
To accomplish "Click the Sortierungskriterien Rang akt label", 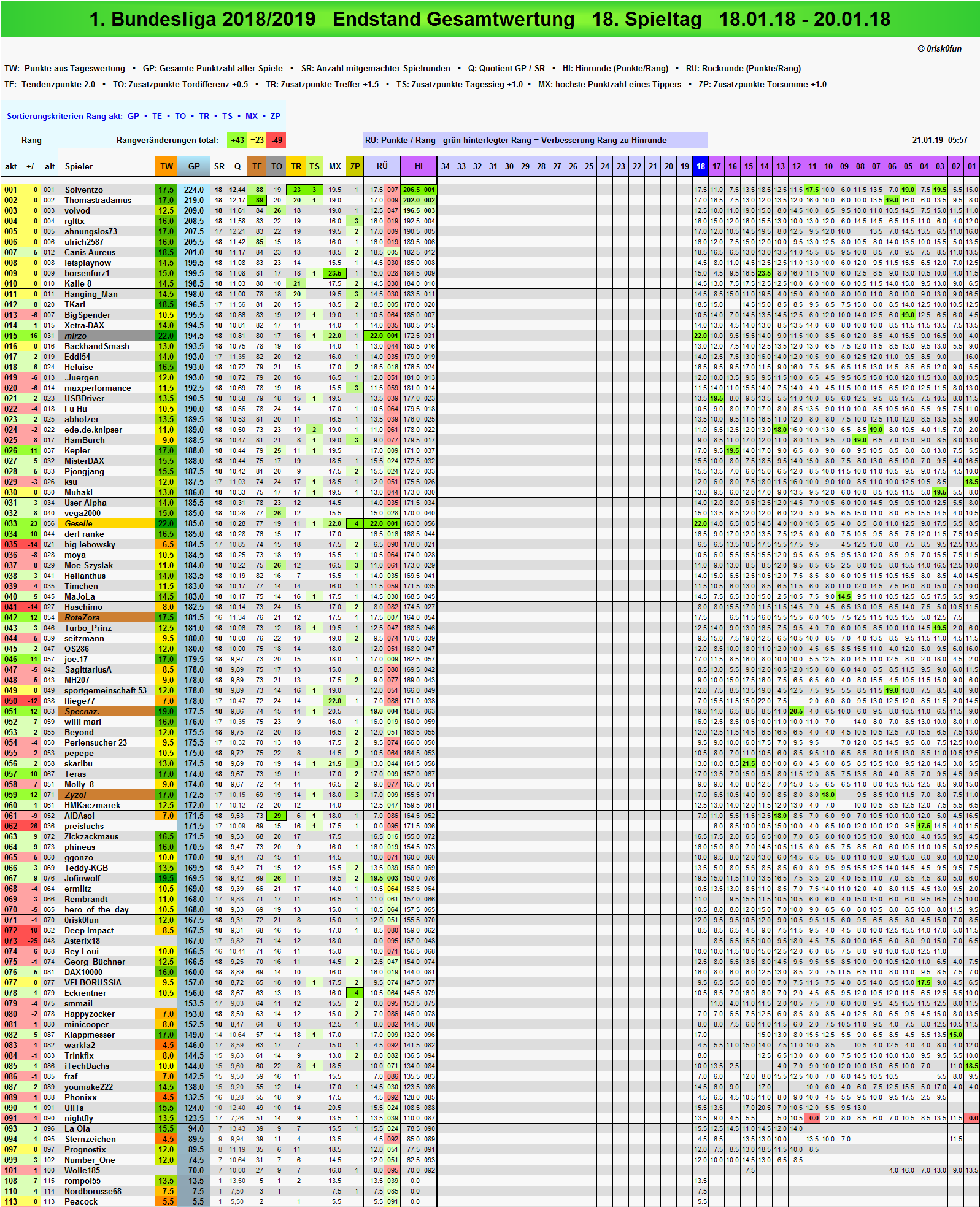I will pyautogui.click(x=64, y=116).
